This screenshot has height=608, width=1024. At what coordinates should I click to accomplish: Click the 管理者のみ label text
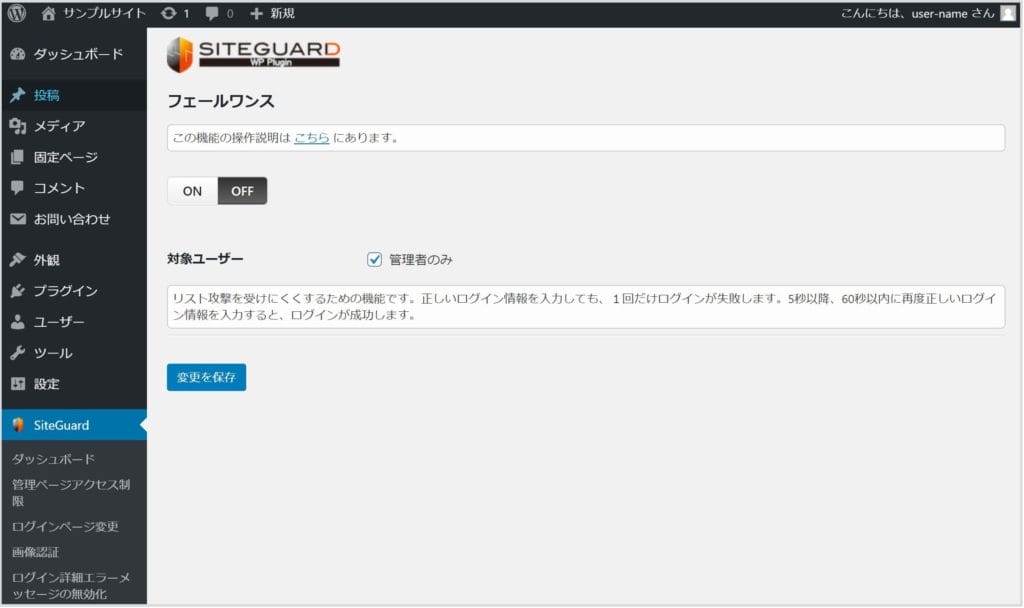click(x=421, y=260)
